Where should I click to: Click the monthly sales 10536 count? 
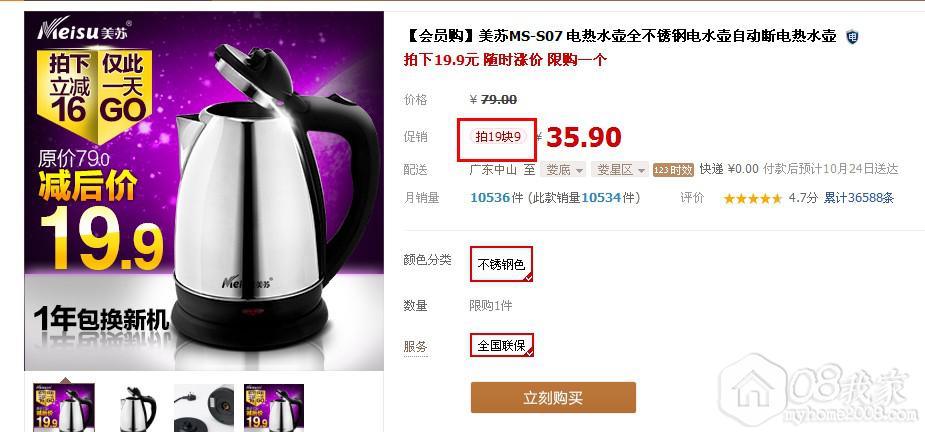tap(490, 198)
